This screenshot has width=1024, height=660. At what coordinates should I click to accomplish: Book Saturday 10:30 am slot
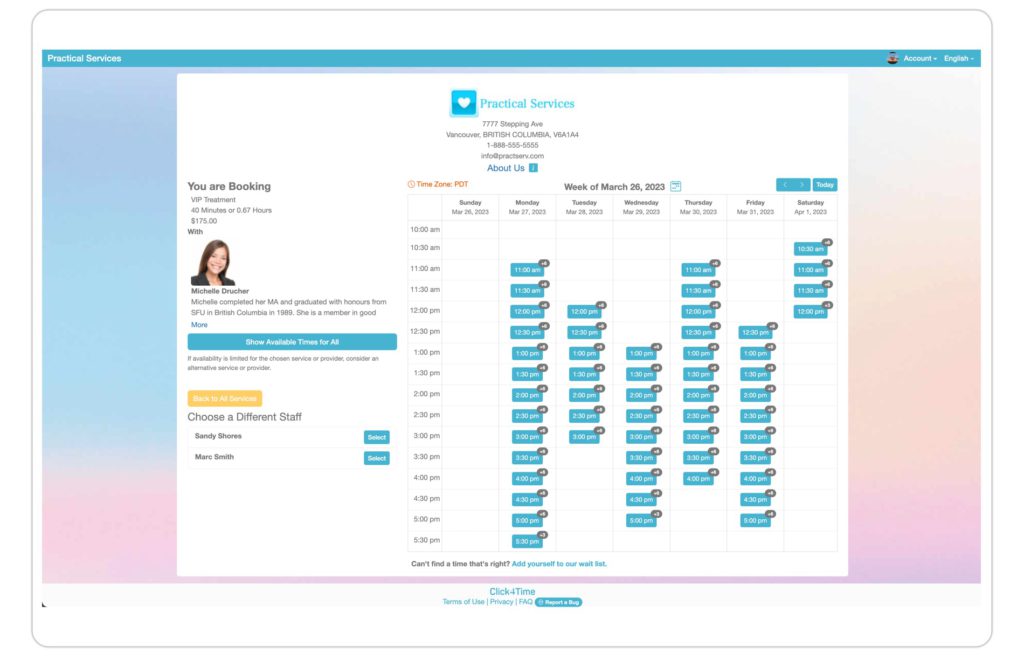810,249
